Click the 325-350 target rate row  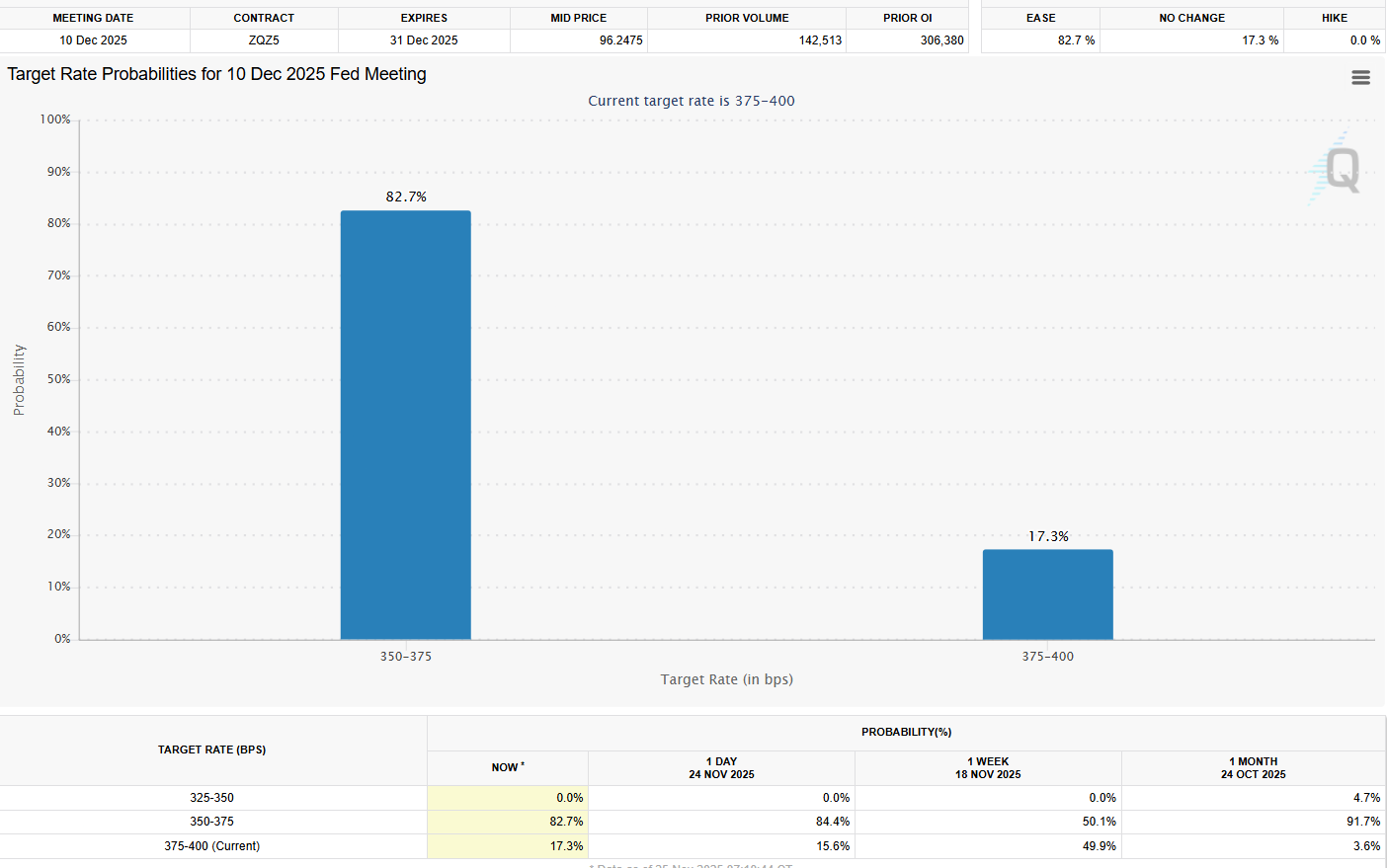click(x=211, y=797)
